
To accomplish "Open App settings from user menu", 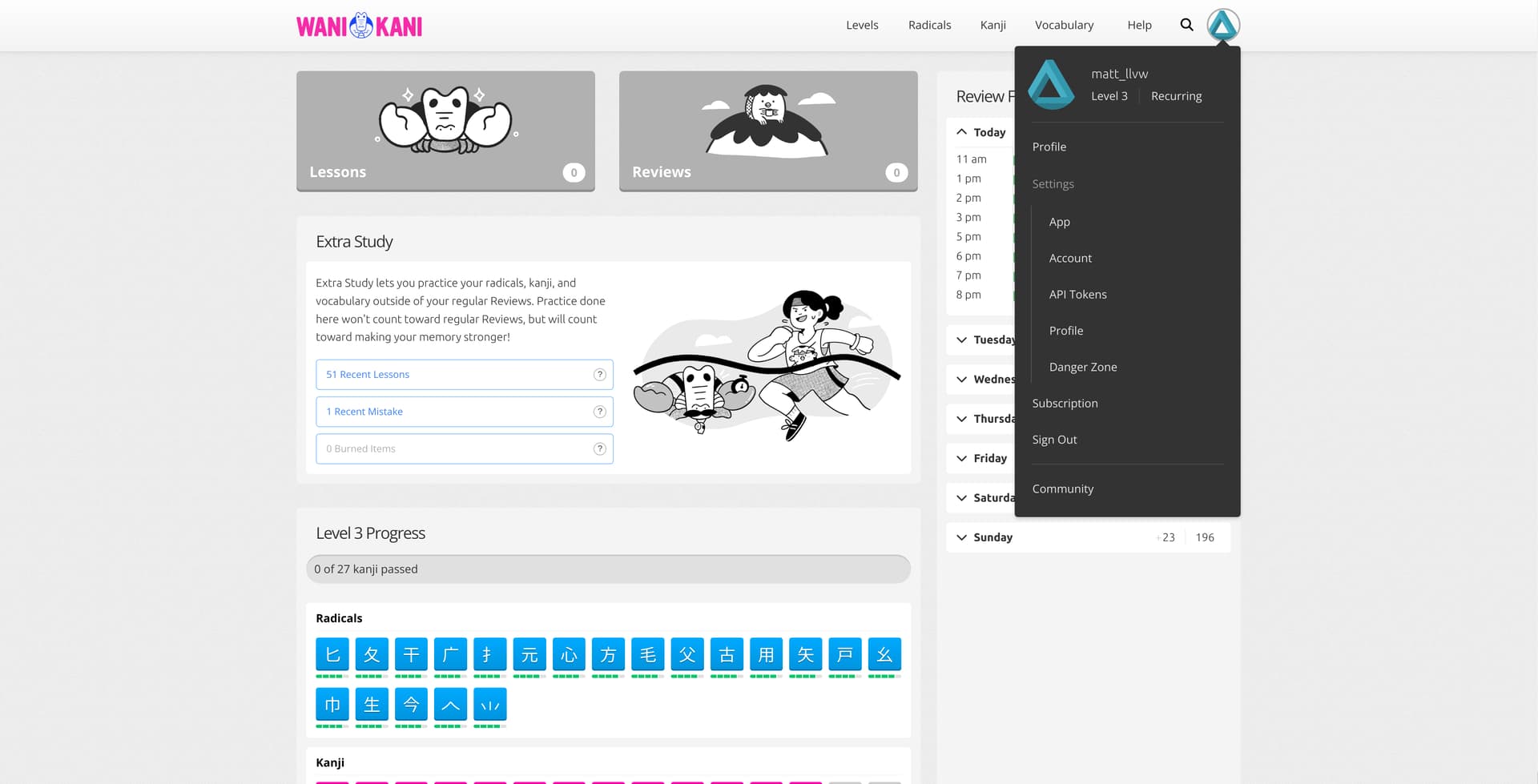I will (1059, 222).
